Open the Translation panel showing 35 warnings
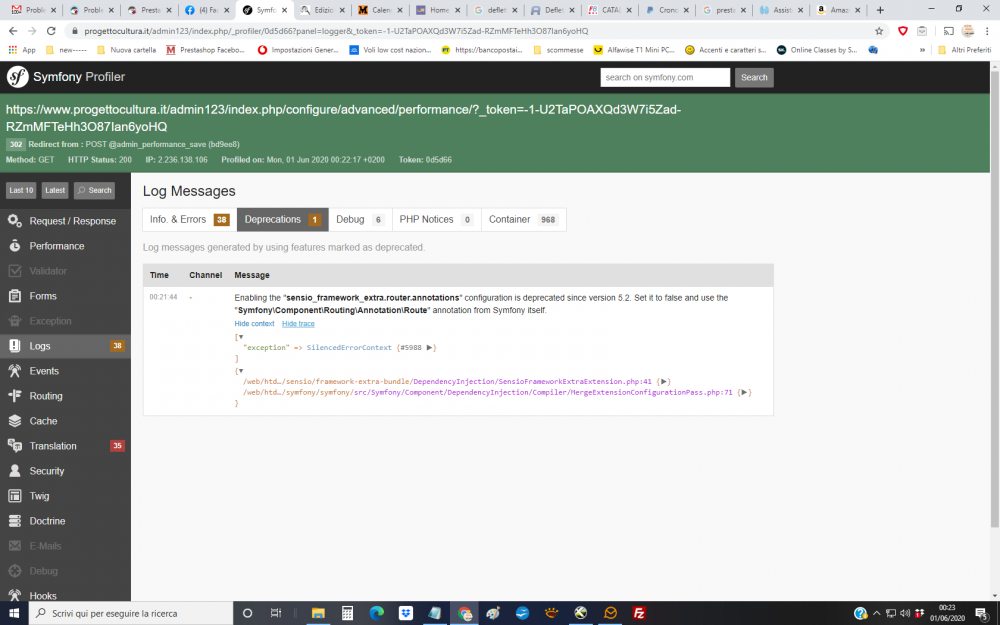The width and height of the screenshot is (1000, 625). [x=54, y=445]
